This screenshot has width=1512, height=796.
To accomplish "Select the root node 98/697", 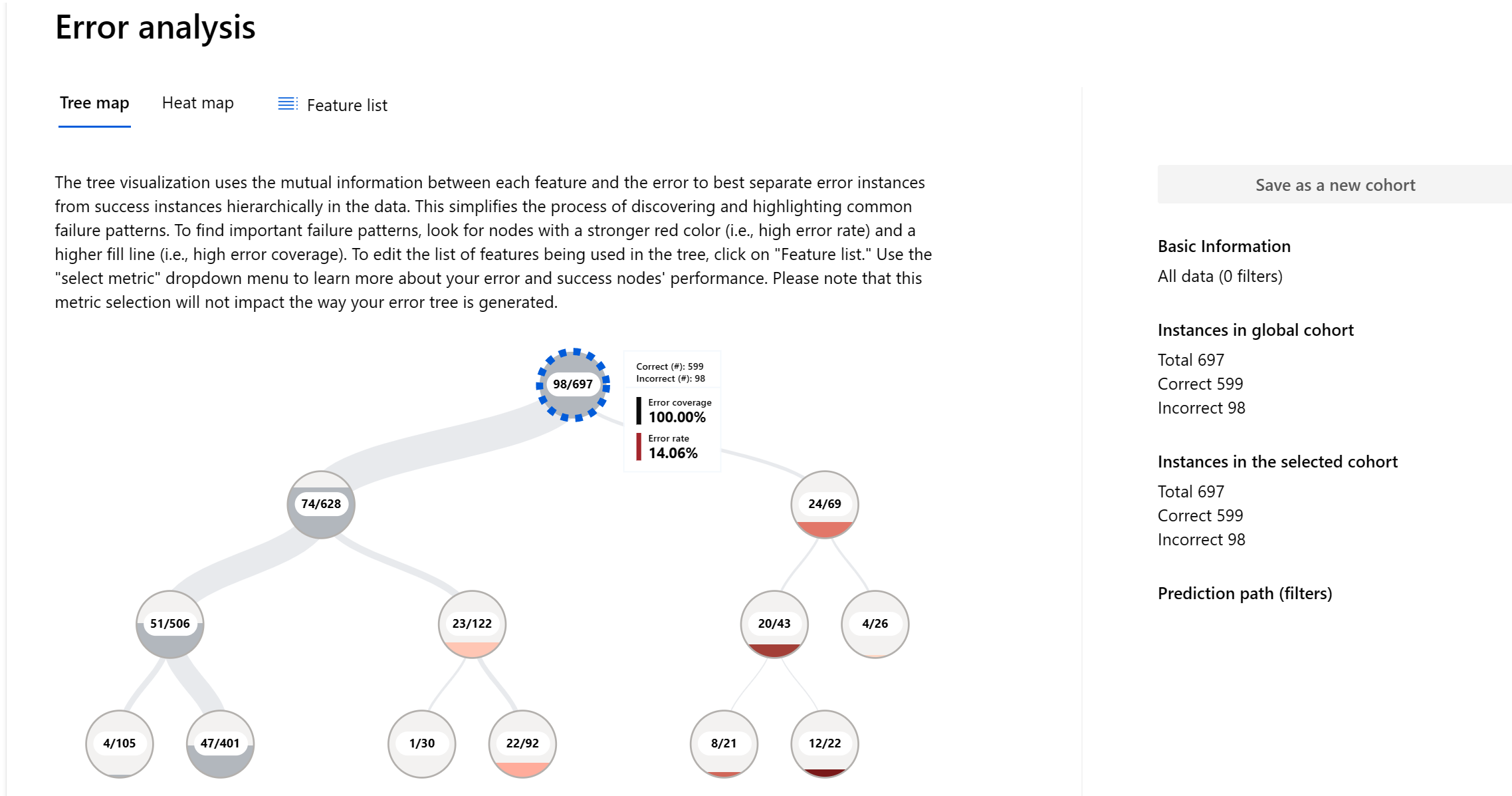I will (569, 384).
